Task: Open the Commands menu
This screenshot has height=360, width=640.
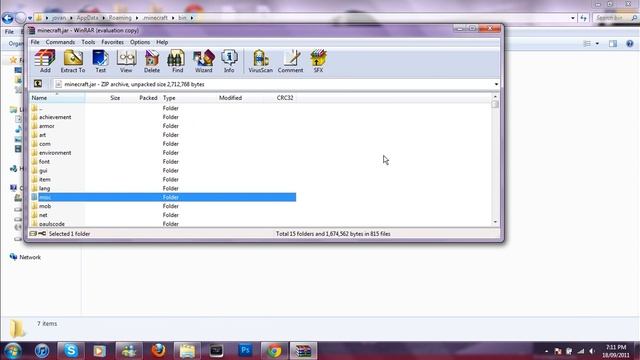Action: pyautogui.click(x=60, y=42)
